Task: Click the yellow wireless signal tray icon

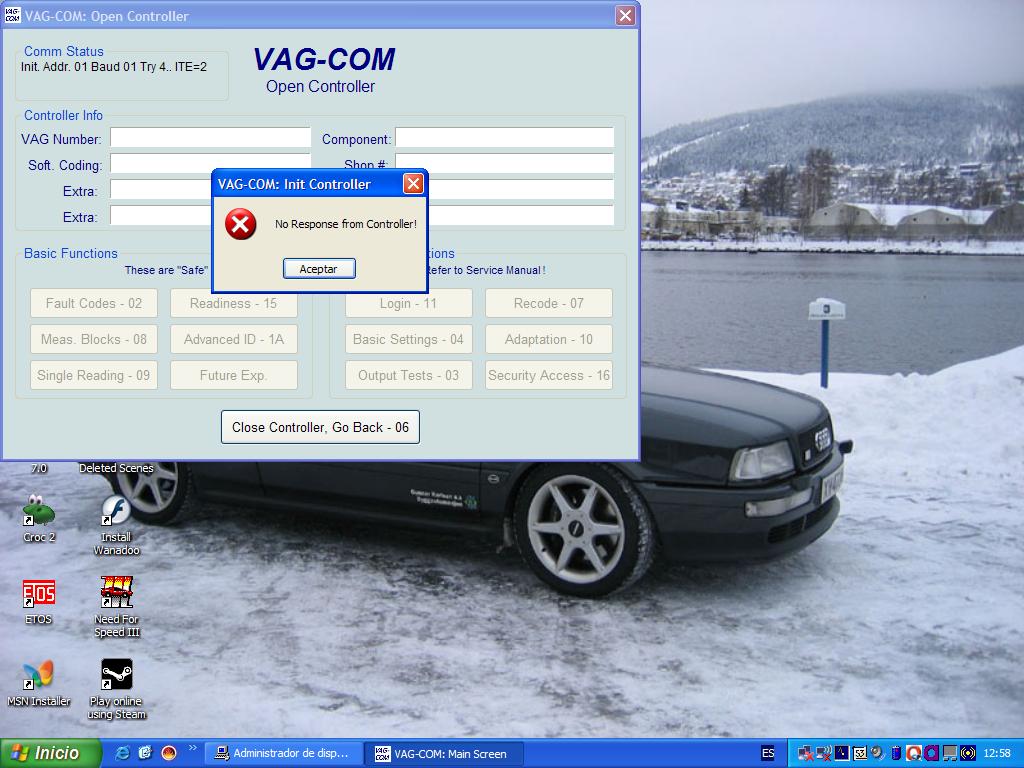Action: 968,753
